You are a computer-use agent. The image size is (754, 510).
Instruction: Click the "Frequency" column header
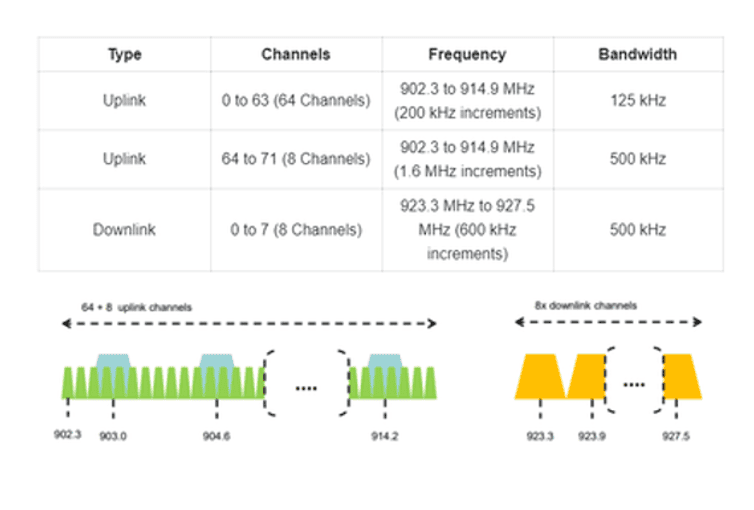click(467, 55)
